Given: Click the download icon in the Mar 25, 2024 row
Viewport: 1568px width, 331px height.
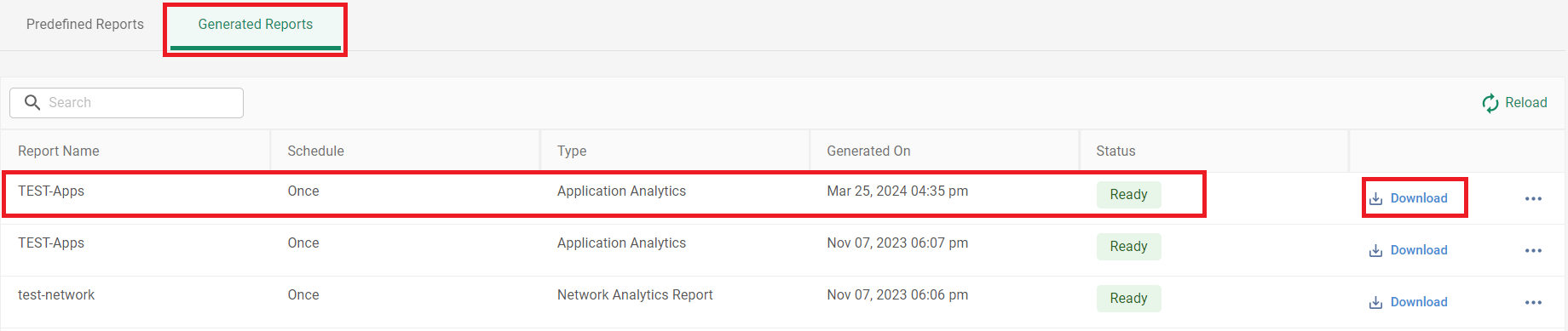Looking at the screenshot, I should [1375, 198].
